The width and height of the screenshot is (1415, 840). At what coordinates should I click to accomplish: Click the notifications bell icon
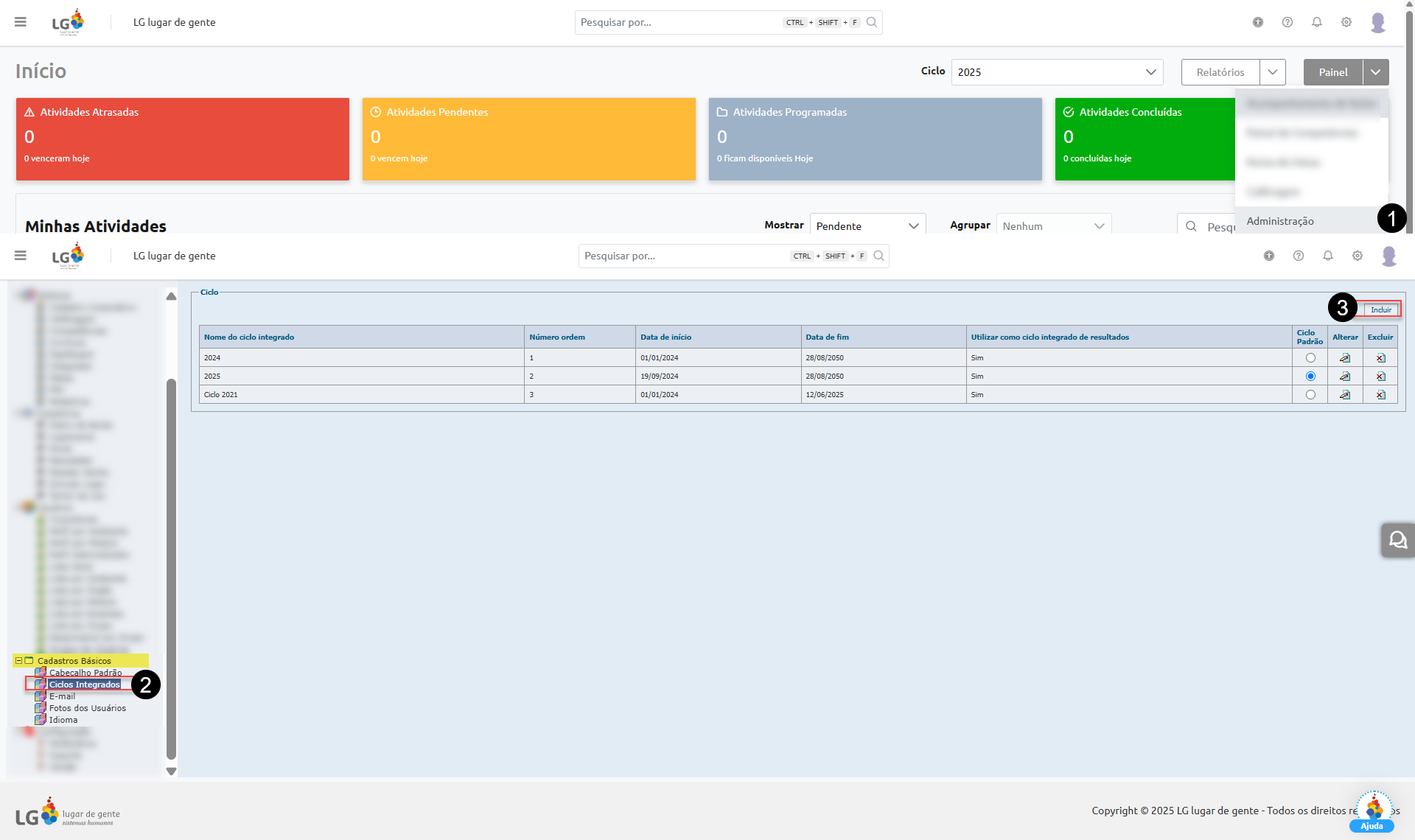point(1317,22)
